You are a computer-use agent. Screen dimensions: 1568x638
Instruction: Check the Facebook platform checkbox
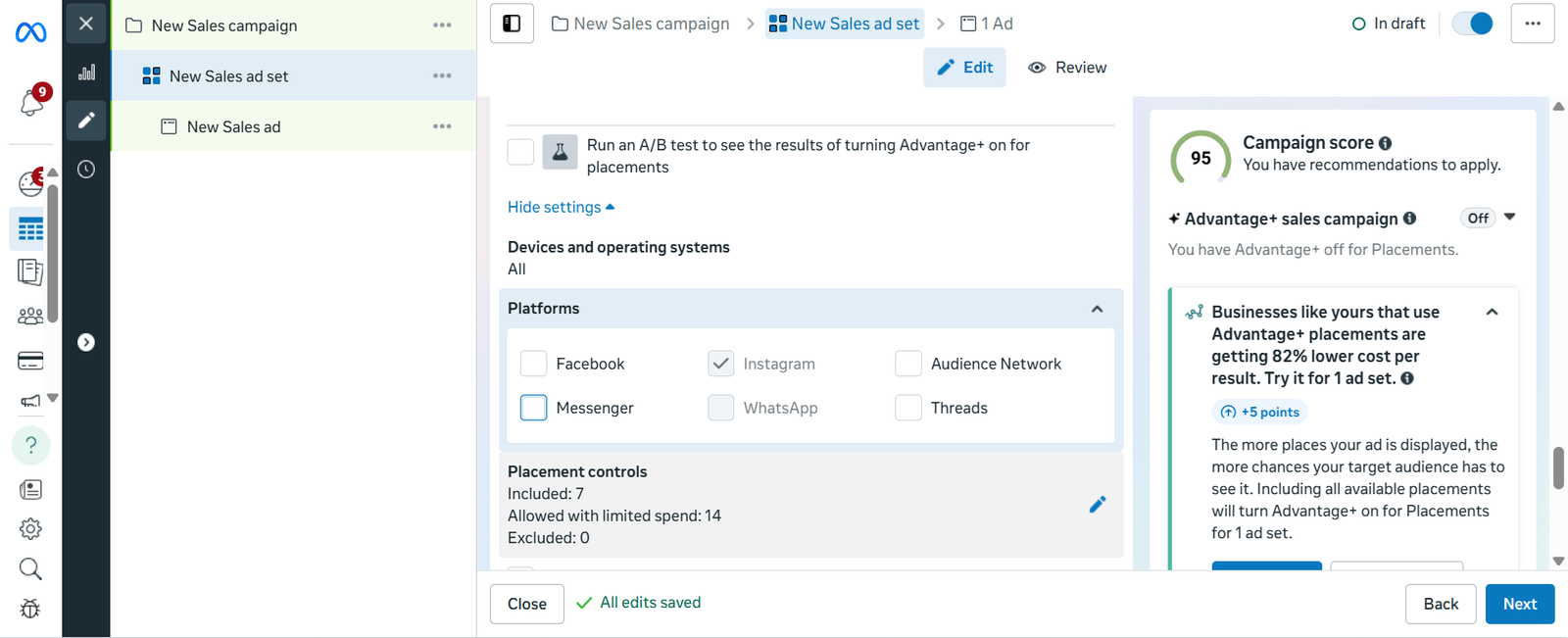tap(533, 364)
